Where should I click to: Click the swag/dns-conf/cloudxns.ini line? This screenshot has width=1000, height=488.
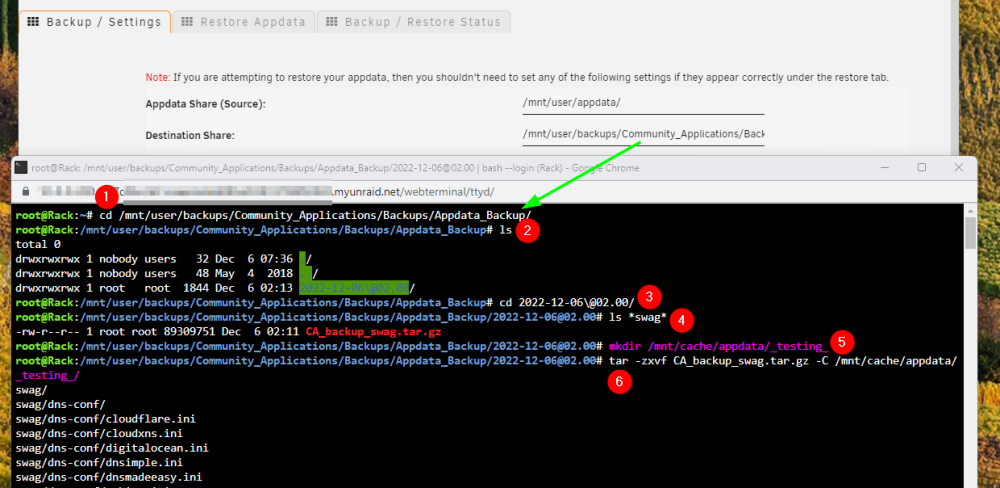[99, 434]
